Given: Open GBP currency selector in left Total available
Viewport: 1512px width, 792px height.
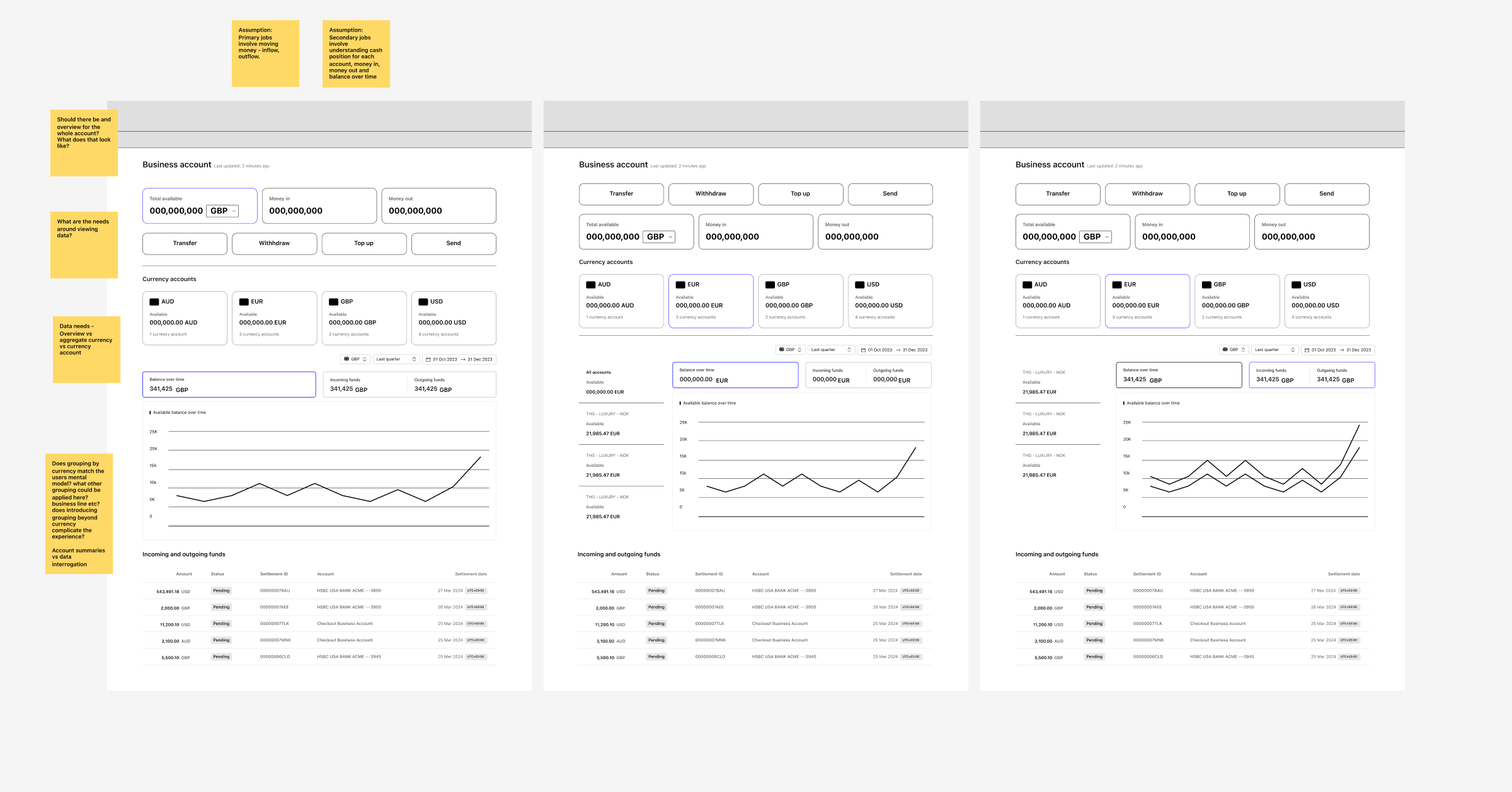Looking at the screenshot, I should tap(222, 211).
